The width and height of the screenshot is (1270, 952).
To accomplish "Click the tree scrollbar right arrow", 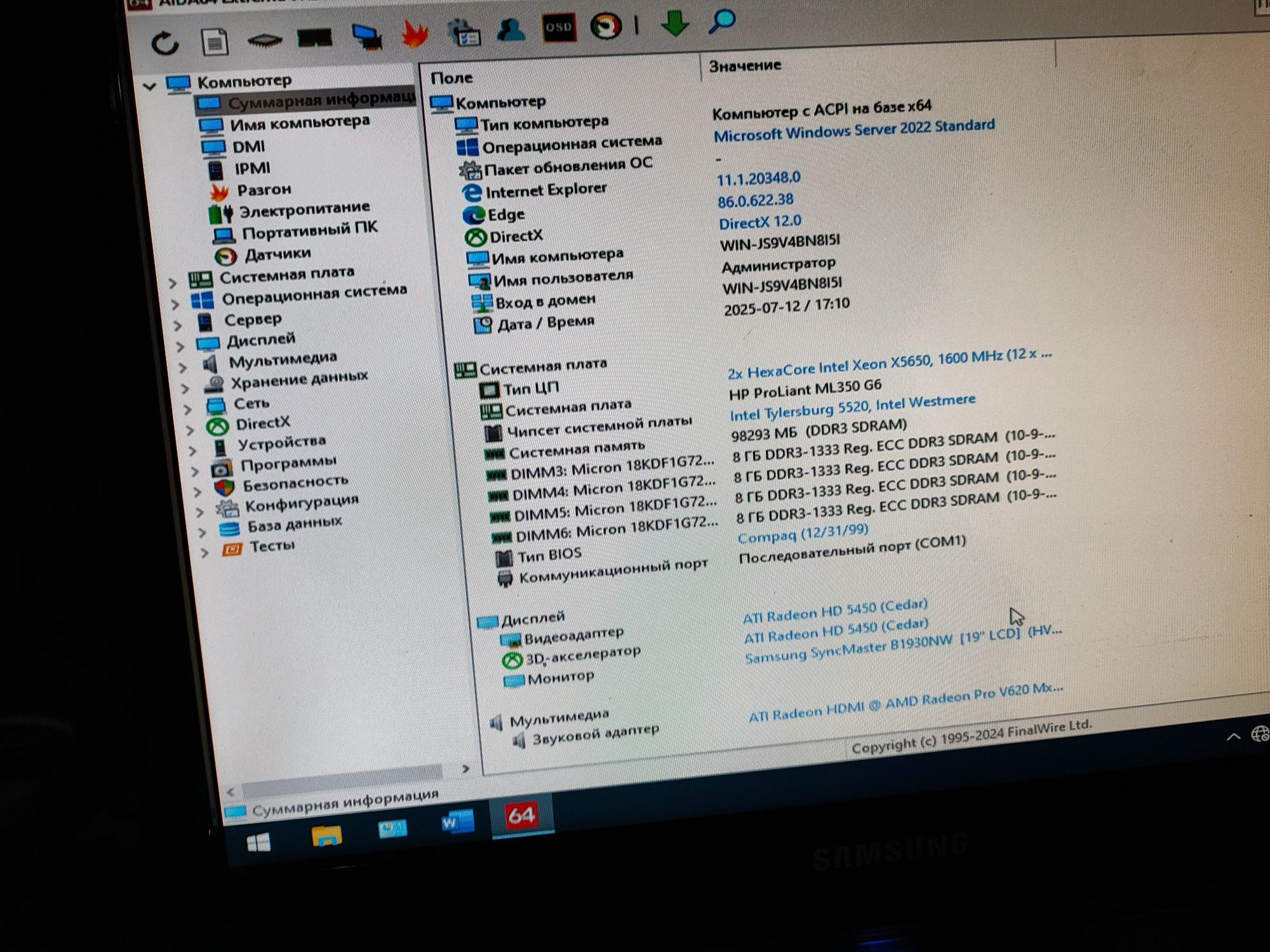I will (465, 769).
